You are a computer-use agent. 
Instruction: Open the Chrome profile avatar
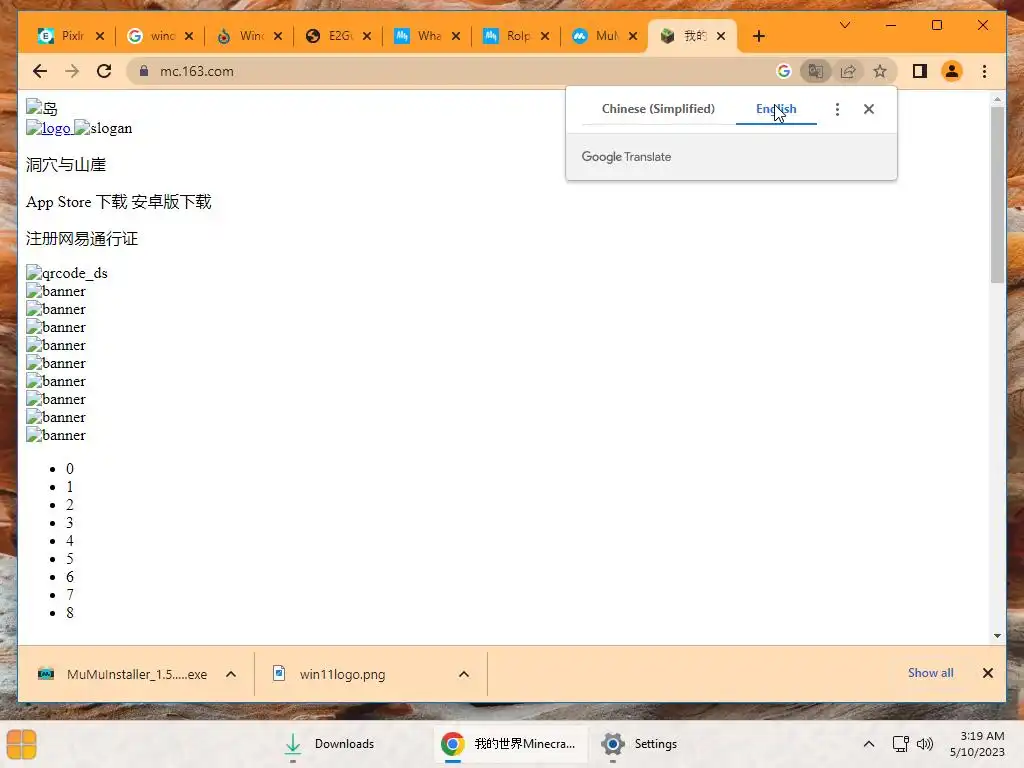tap(952, 71)
